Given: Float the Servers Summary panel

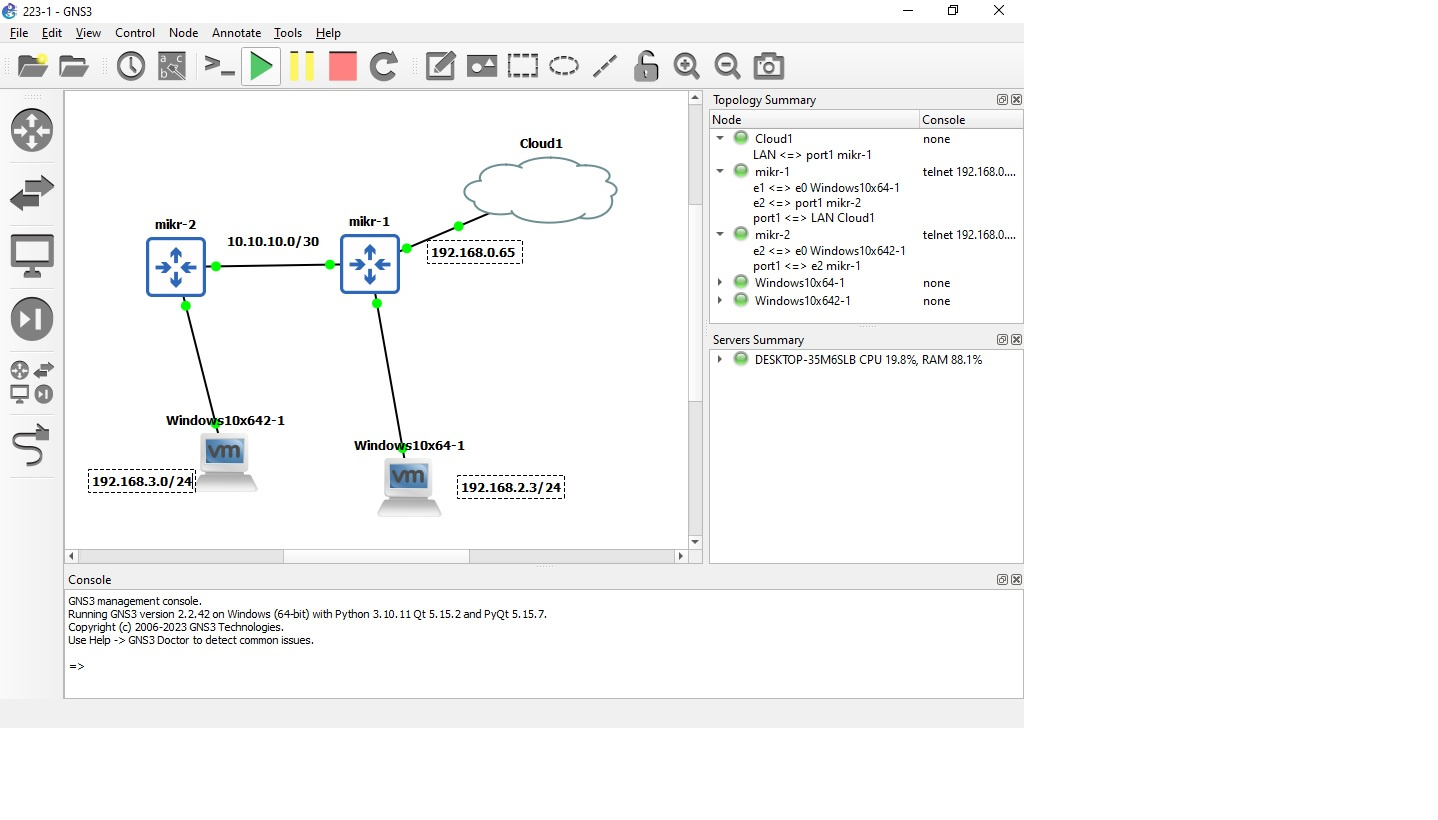Looking at the screenshot, I should click(x=1002, y=340).
